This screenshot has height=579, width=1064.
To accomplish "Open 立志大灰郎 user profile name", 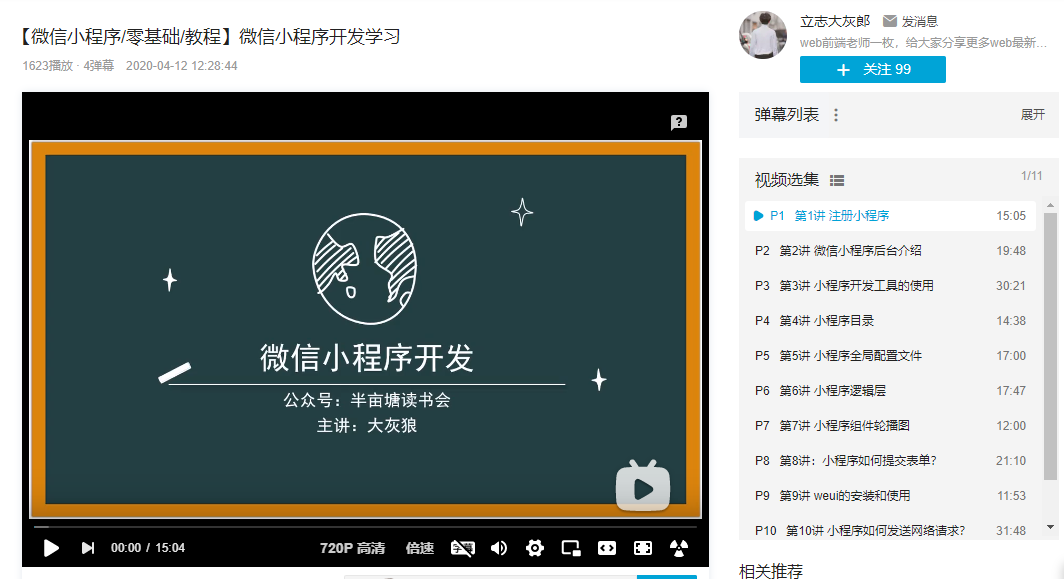I will (835, 22).
